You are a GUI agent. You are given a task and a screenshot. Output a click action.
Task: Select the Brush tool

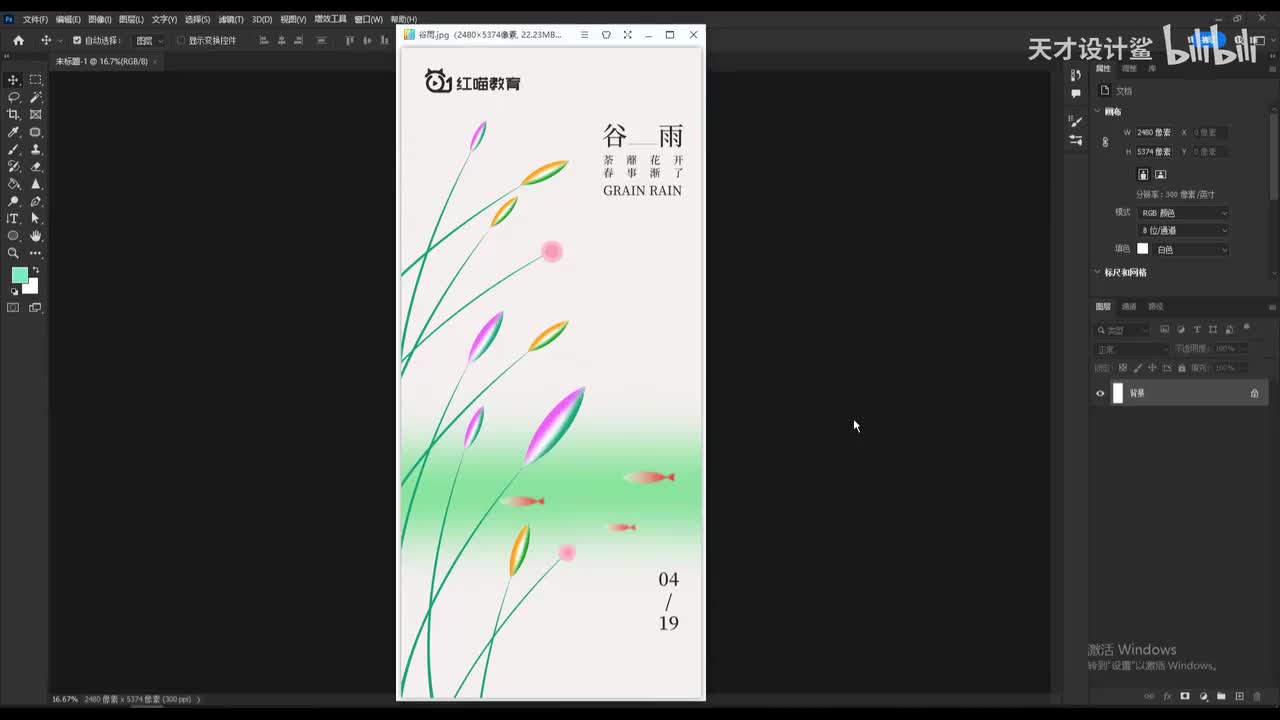(13, 149)
